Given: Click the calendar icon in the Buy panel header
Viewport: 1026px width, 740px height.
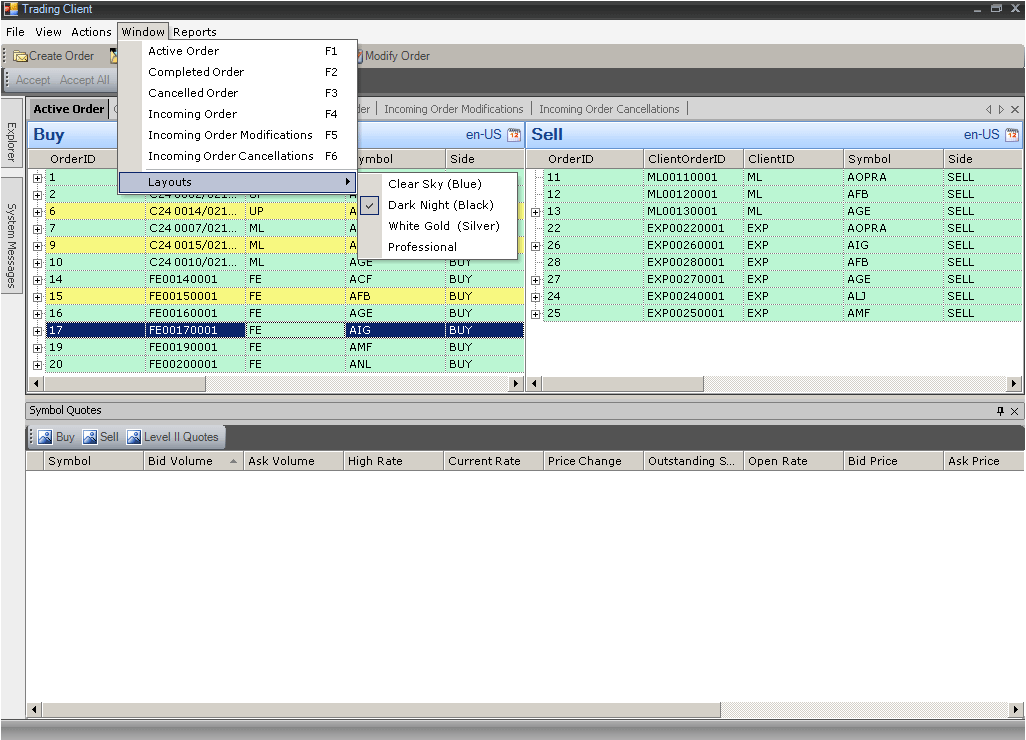Looking at the screenshot, I should point(514,135).
